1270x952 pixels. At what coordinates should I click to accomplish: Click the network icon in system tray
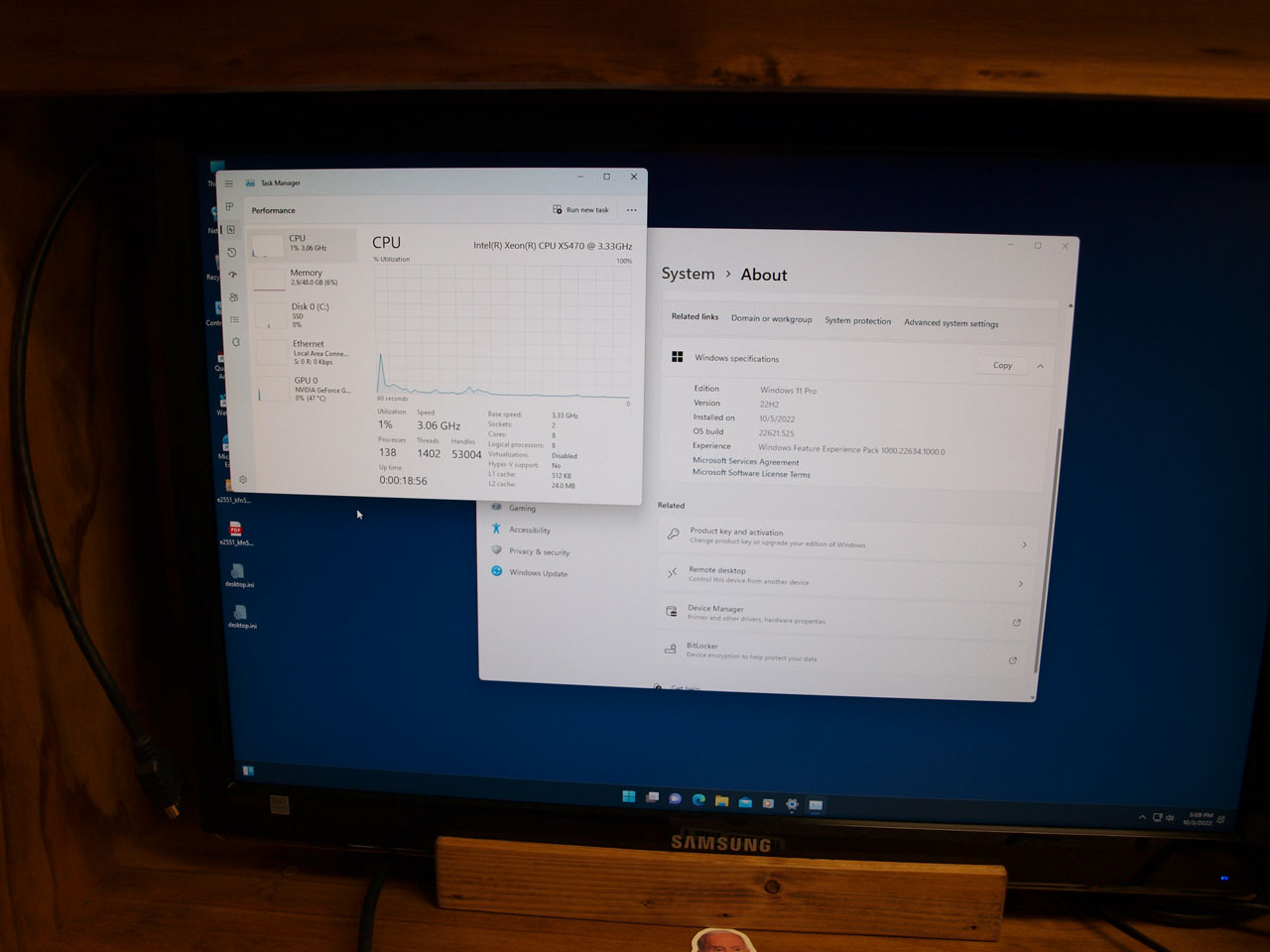pyautogui.click(x=1157, y=817)
